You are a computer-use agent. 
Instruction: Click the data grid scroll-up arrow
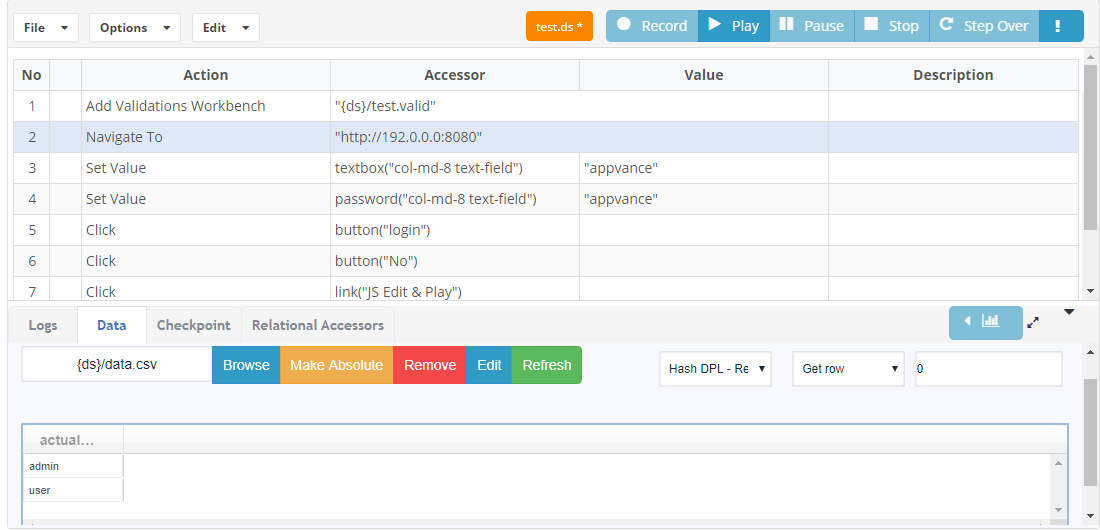click(1059, 461)
